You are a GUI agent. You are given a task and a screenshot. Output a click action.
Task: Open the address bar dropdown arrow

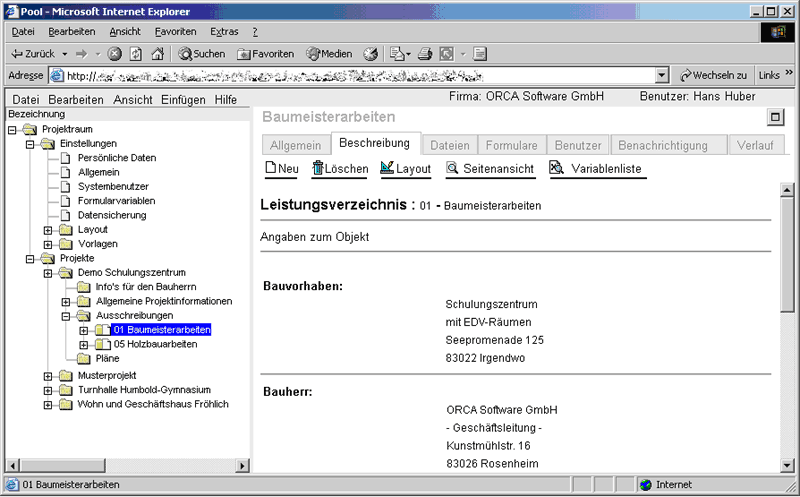(x=661, y=76)
